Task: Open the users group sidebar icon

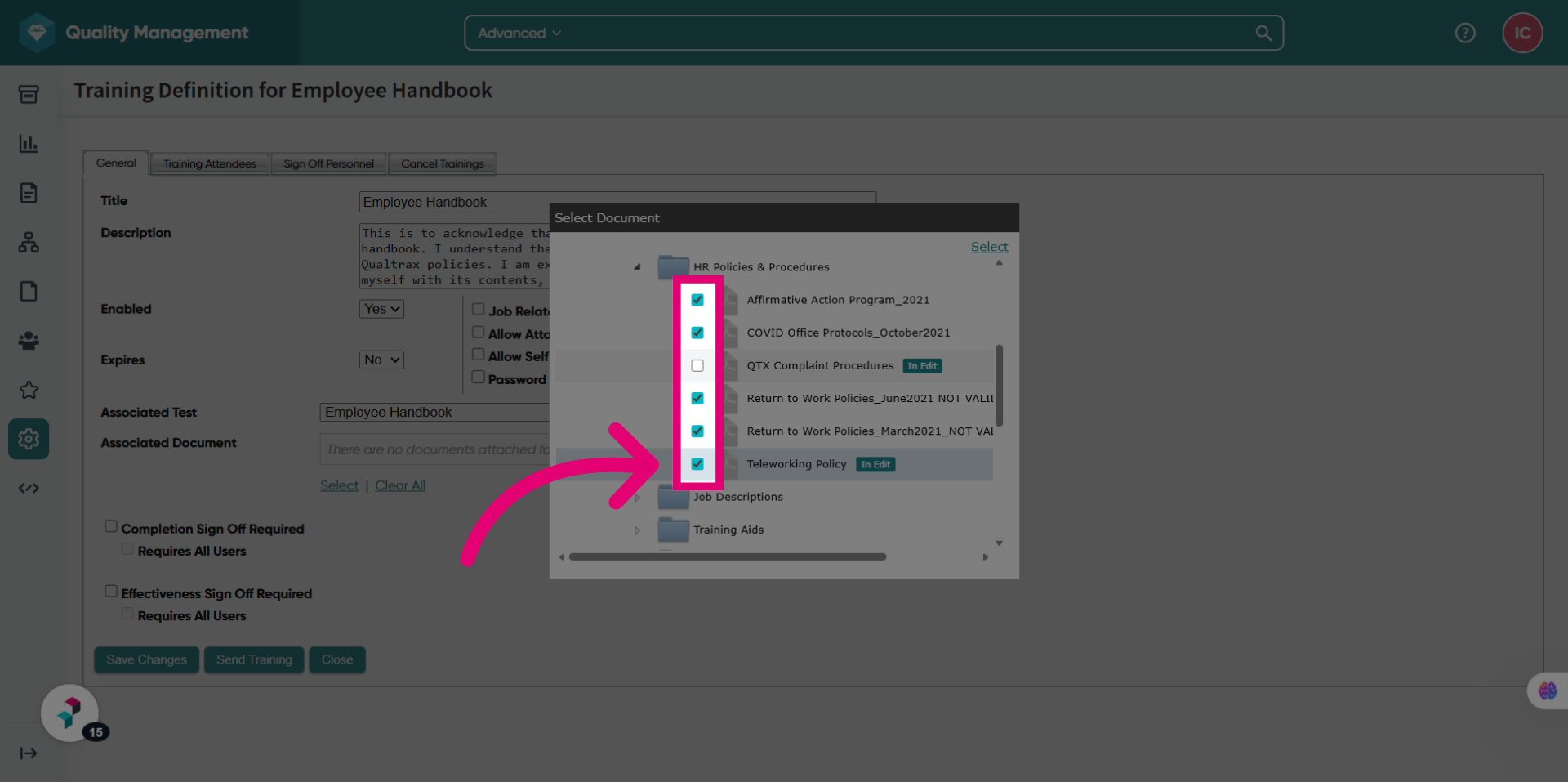Action: click(x=29, y=341)
